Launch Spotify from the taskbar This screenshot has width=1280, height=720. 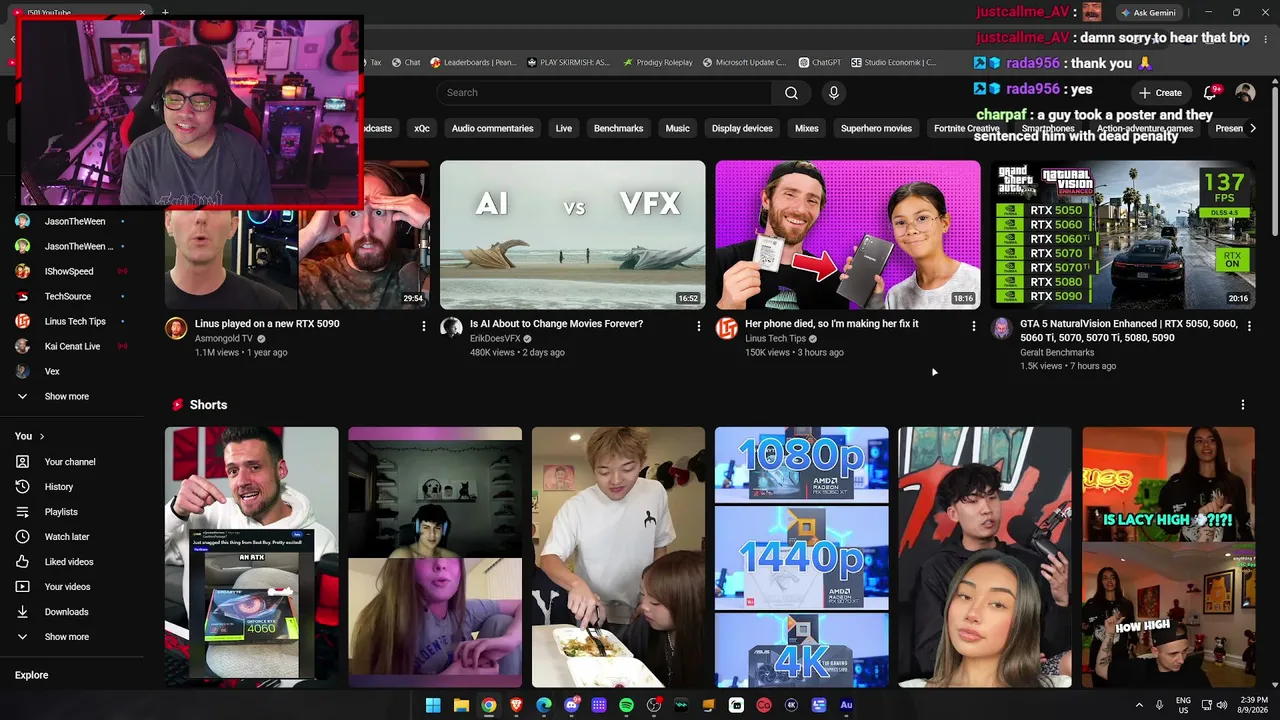coord(626,705)
